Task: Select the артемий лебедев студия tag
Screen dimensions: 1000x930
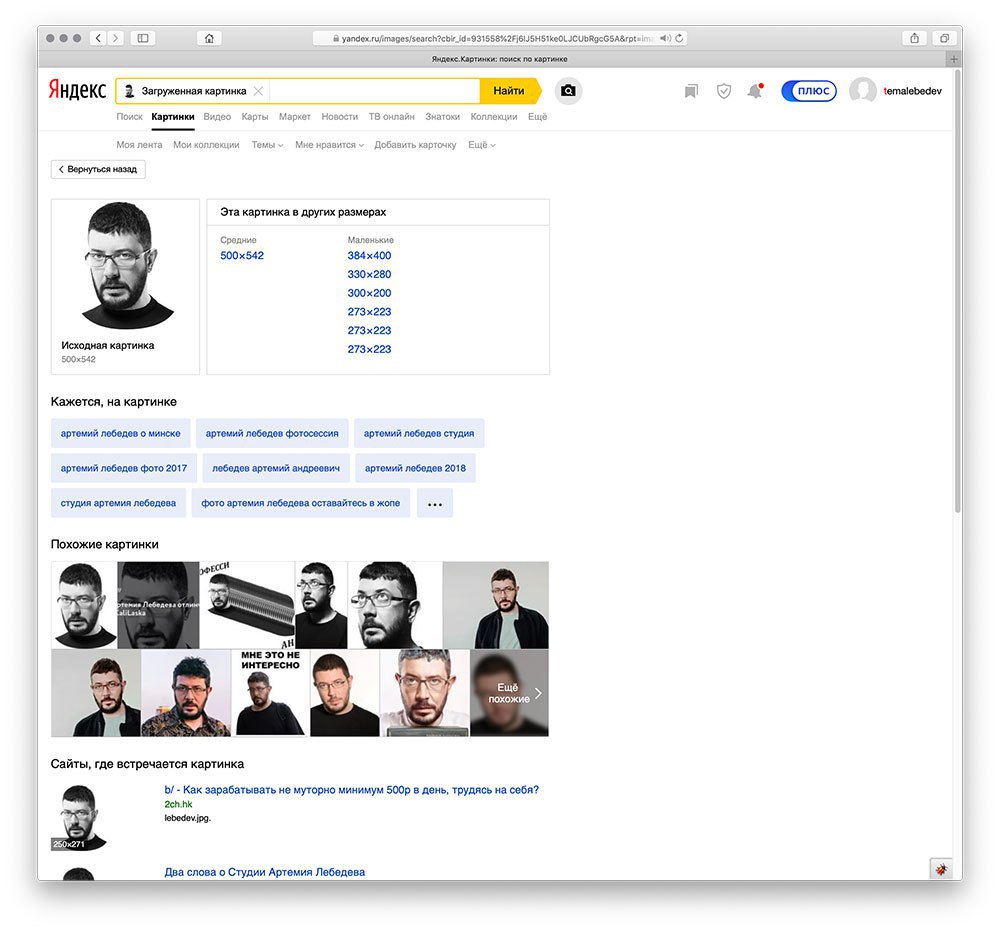Action: tap(419, 433)
